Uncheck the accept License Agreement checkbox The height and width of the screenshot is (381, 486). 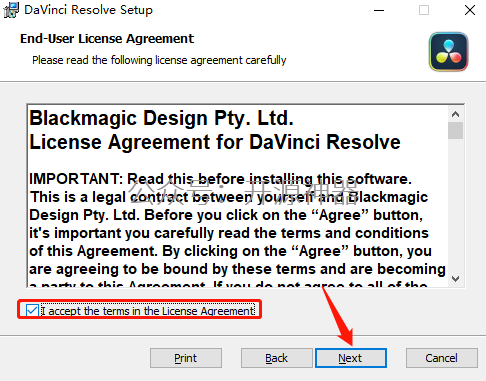tap(32, 310)
